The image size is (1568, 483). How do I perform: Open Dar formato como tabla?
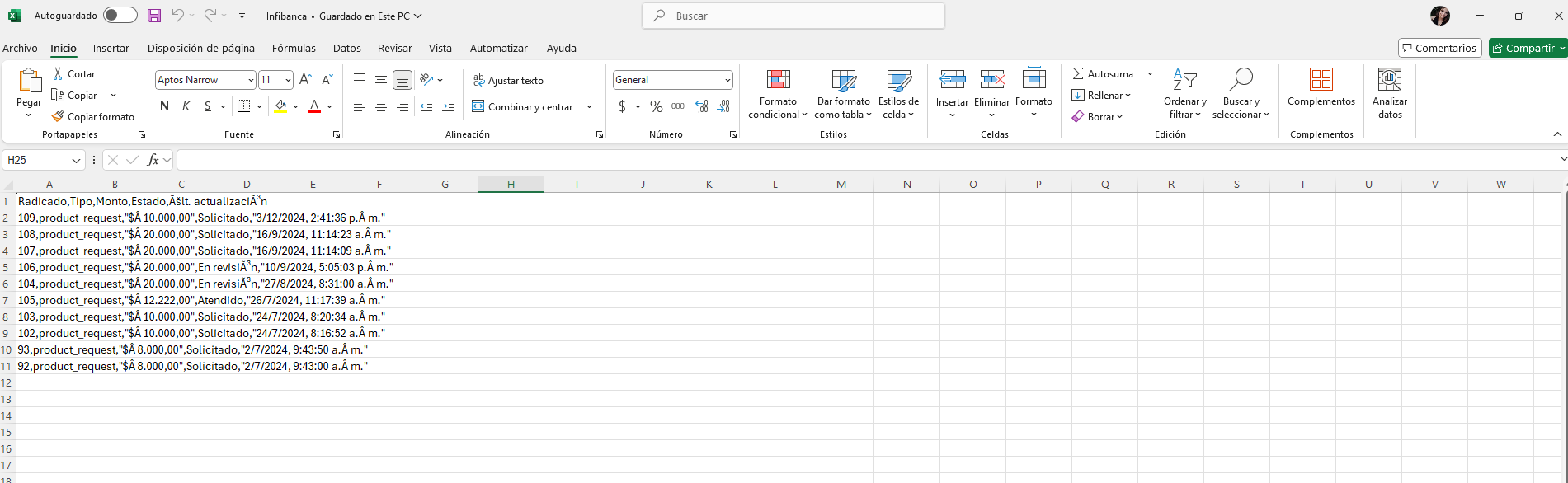(844, 94)
